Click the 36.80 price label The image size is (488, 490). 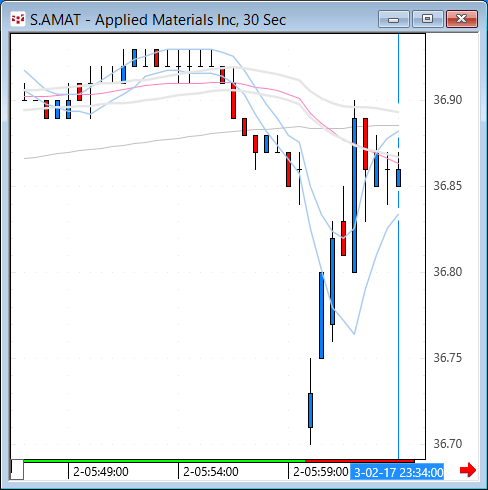[448, 272]
